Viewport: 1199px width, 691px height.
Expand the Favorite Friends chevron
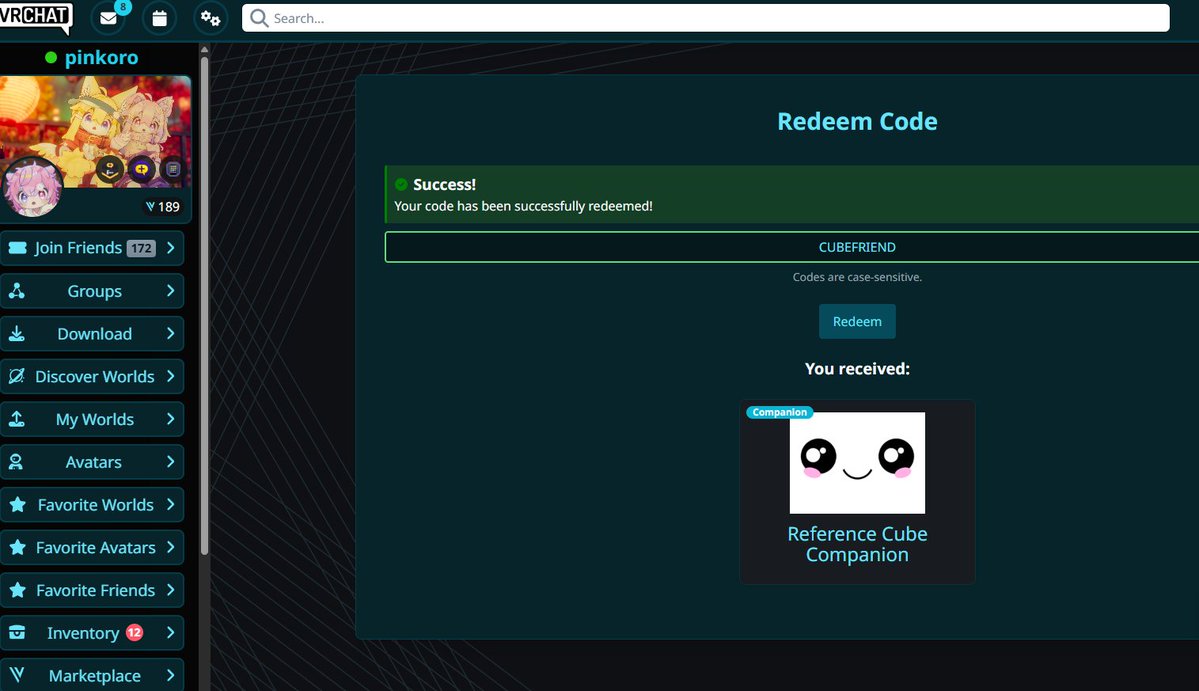171,590
